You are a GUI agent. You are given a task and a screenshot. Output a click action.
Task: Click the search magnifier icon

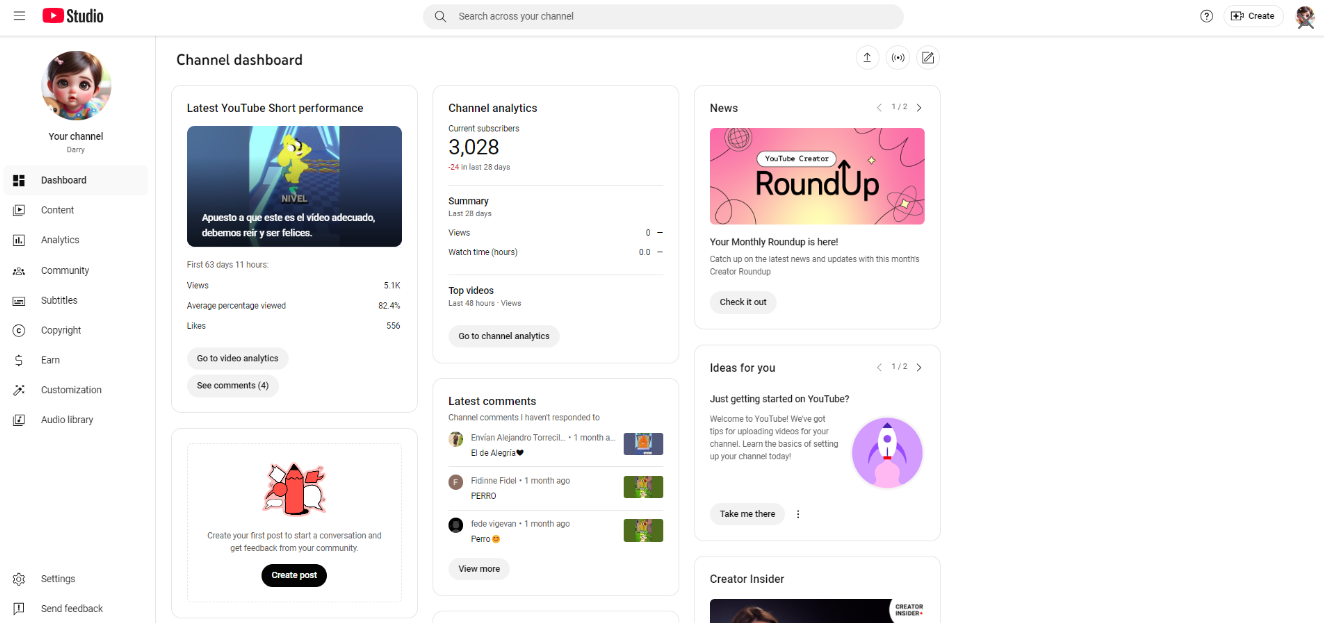440,16
